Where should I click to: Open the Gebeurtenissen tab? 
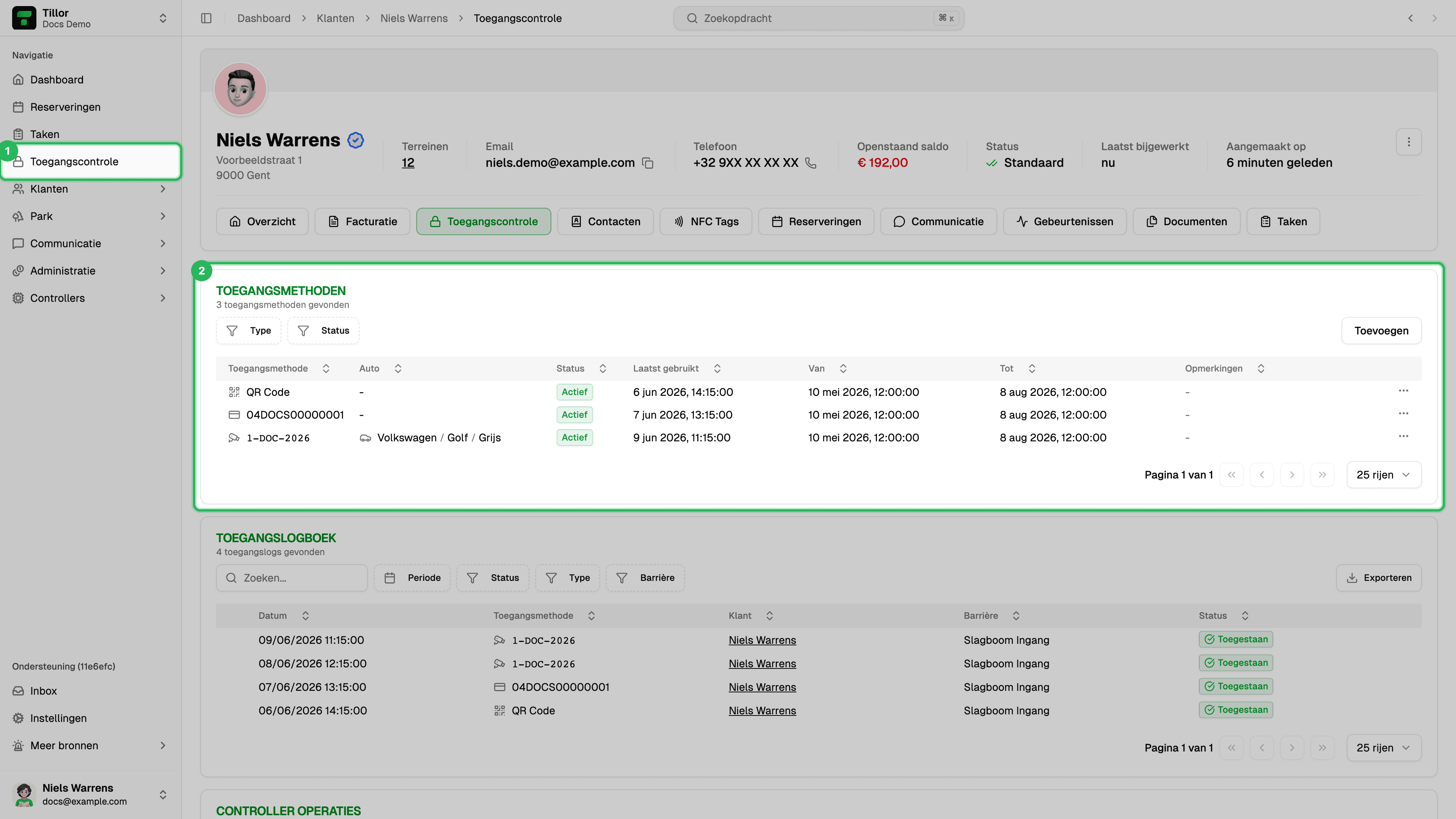point(1065,221)
